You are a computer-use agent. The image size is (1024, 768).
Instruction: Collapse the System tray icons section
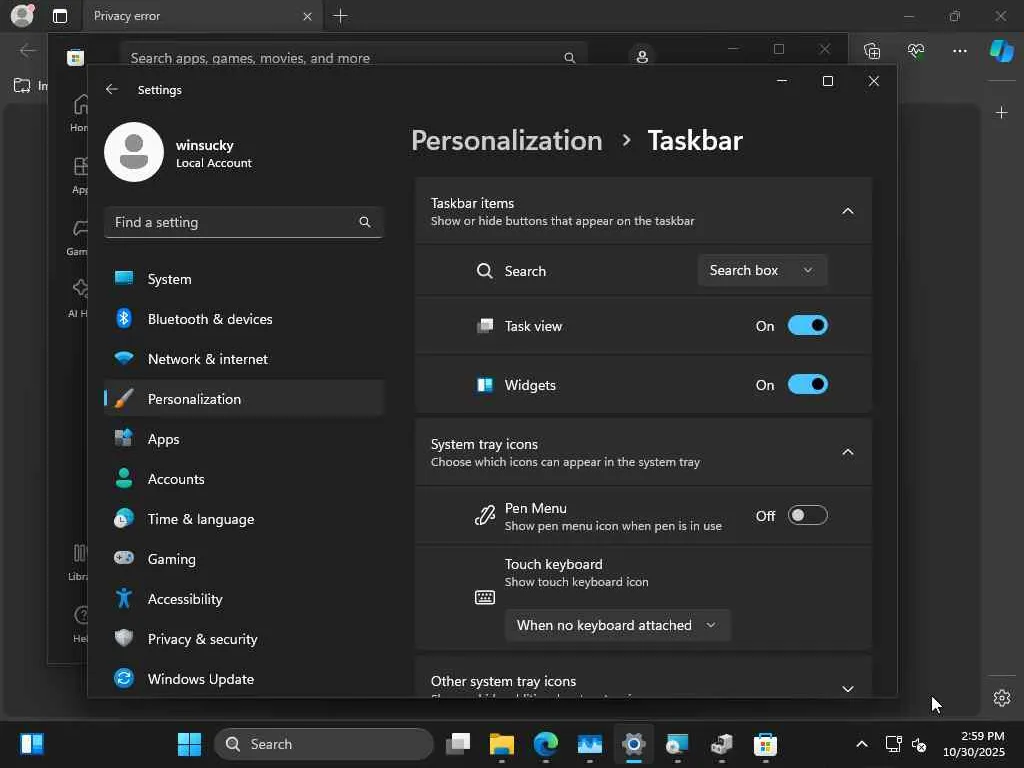(848, 452)
